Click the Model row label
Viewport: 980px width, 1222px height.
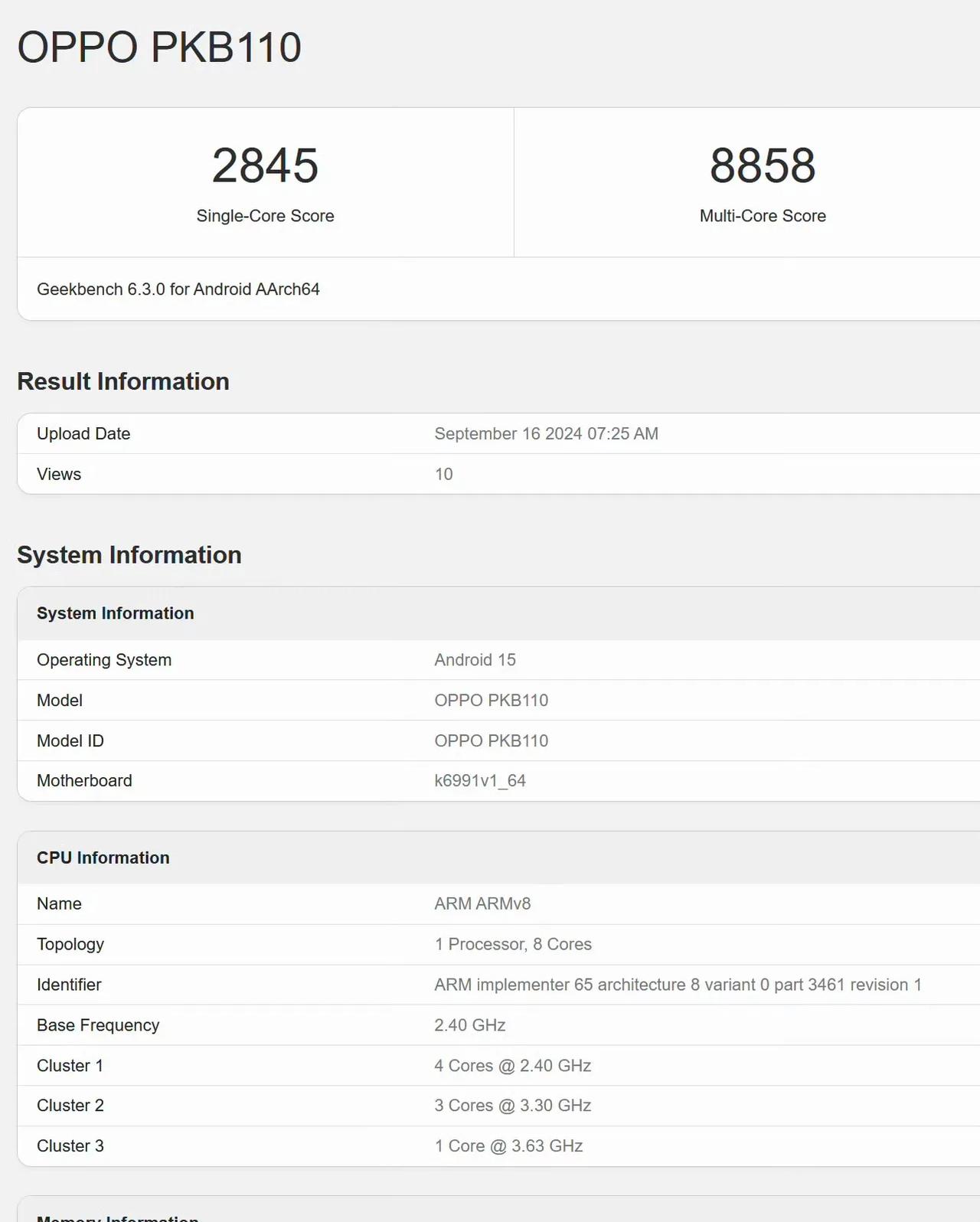point(60,701)
